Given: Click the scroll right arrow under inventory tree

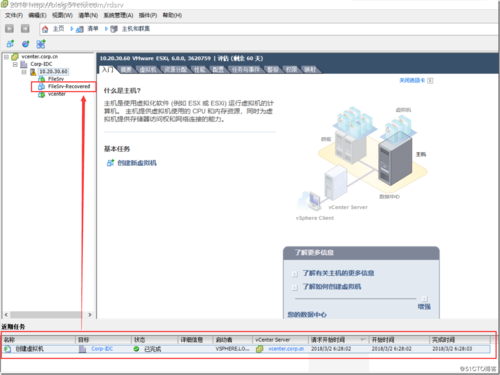Looking at the screenshot, I should [90, 315].
